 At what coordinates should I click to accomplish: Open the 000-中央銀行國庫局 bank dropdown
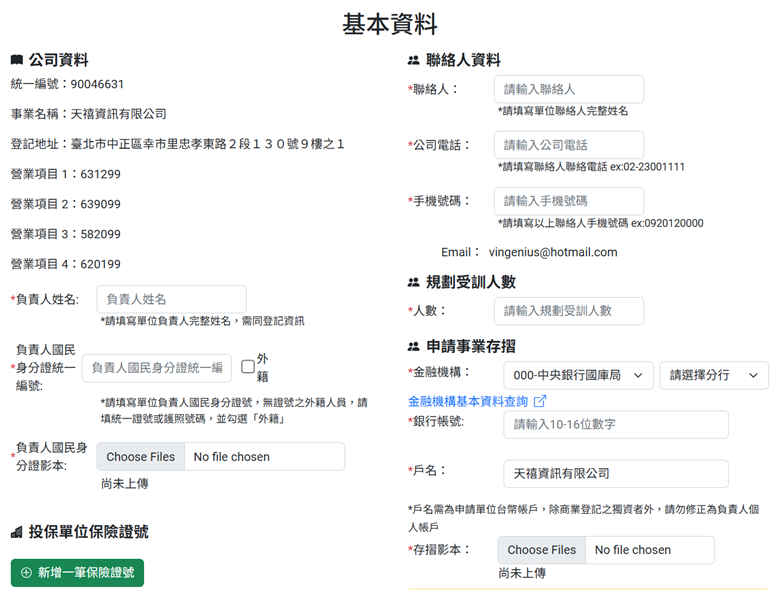[579, 375]
